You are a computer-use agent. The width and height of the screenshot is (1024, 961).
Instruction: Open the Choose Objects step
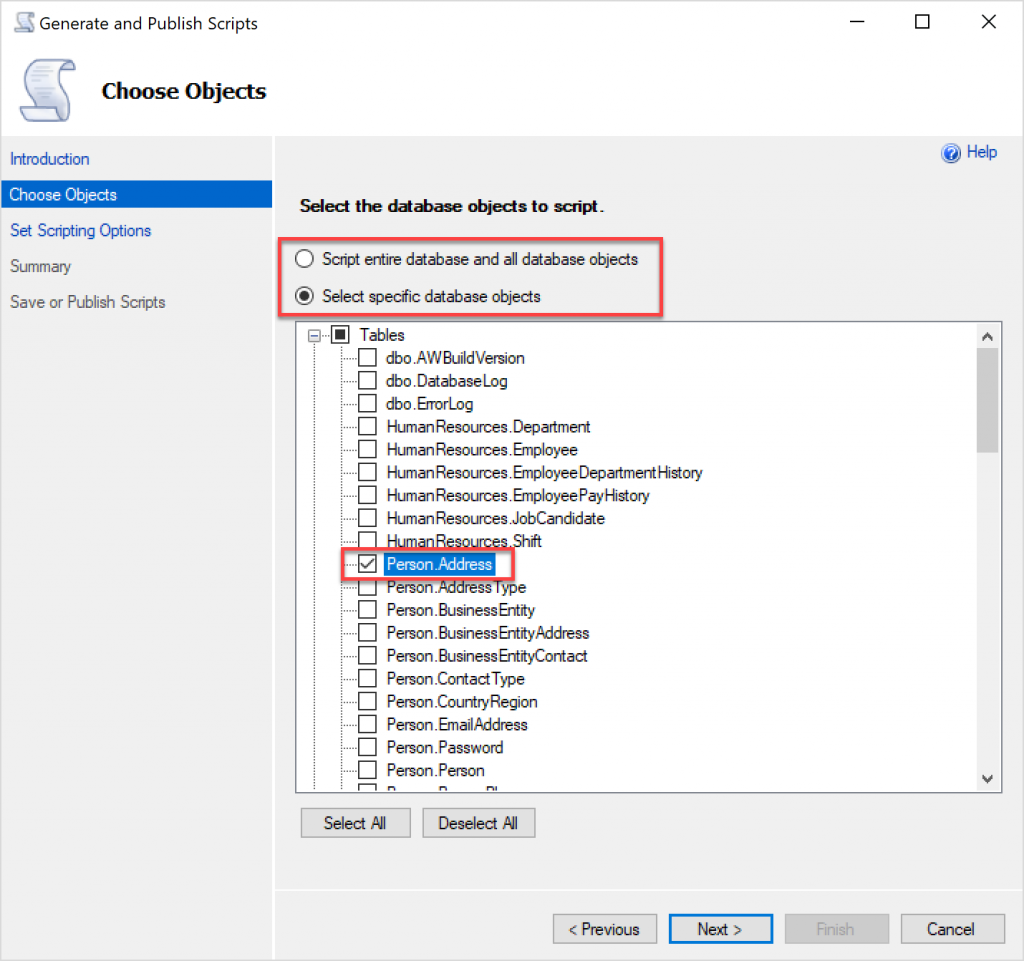tap(136, 195)
